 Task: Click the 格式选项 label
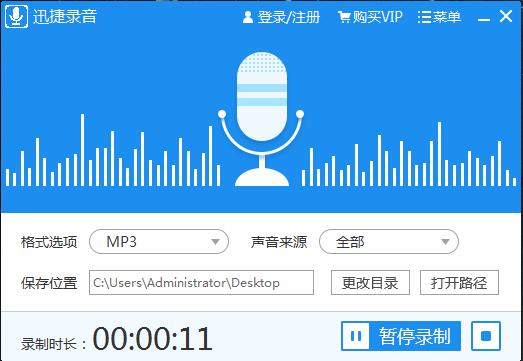tap(49, 242)
